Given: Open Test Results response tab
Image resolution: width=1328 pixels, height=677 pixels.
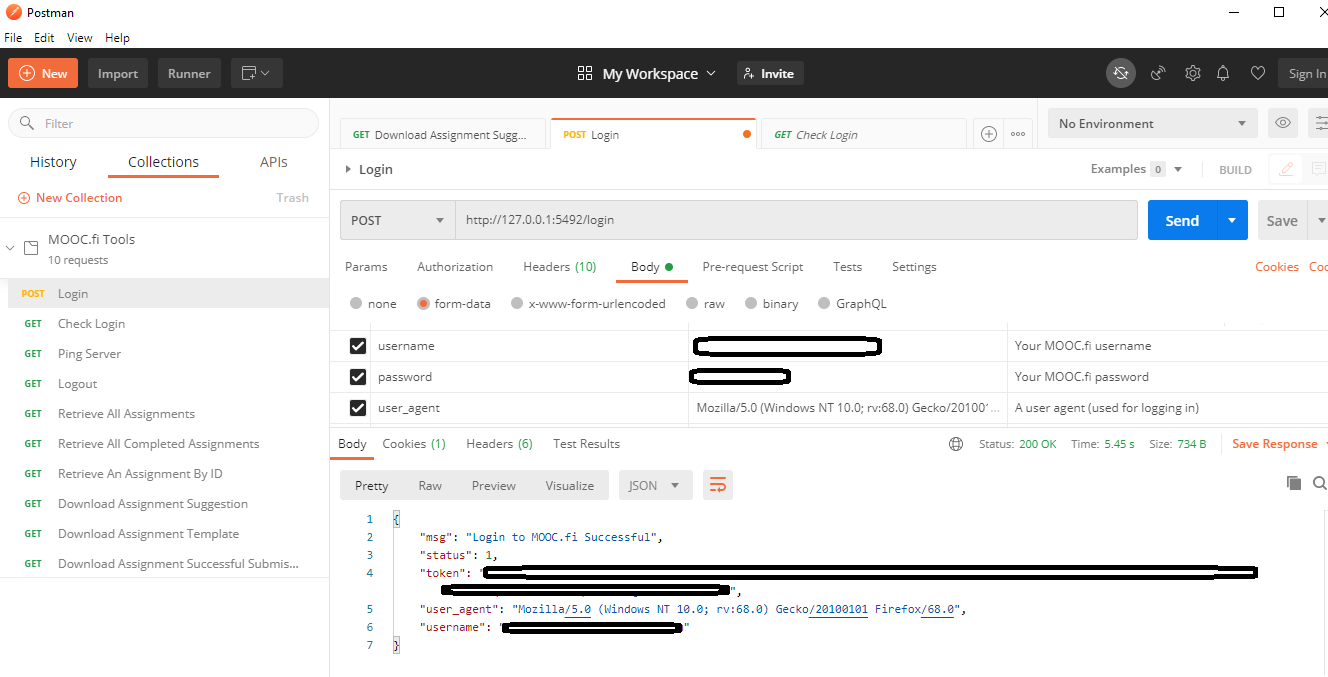Looking at the screenshot, I should click(586, 444).
